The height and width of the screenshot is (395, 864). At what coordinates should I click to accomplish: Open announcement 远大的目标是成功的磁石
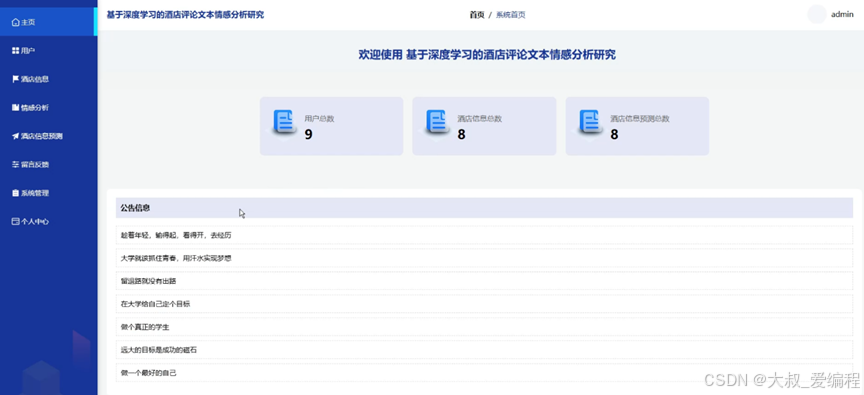pos(484,350)
